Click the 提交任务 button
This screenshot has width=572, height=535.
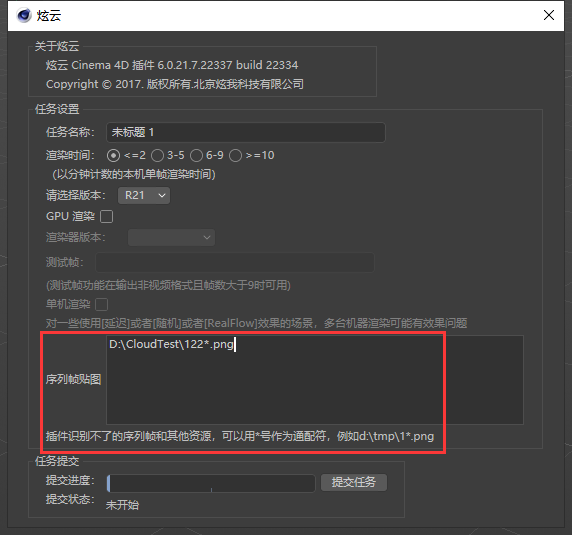354,482
